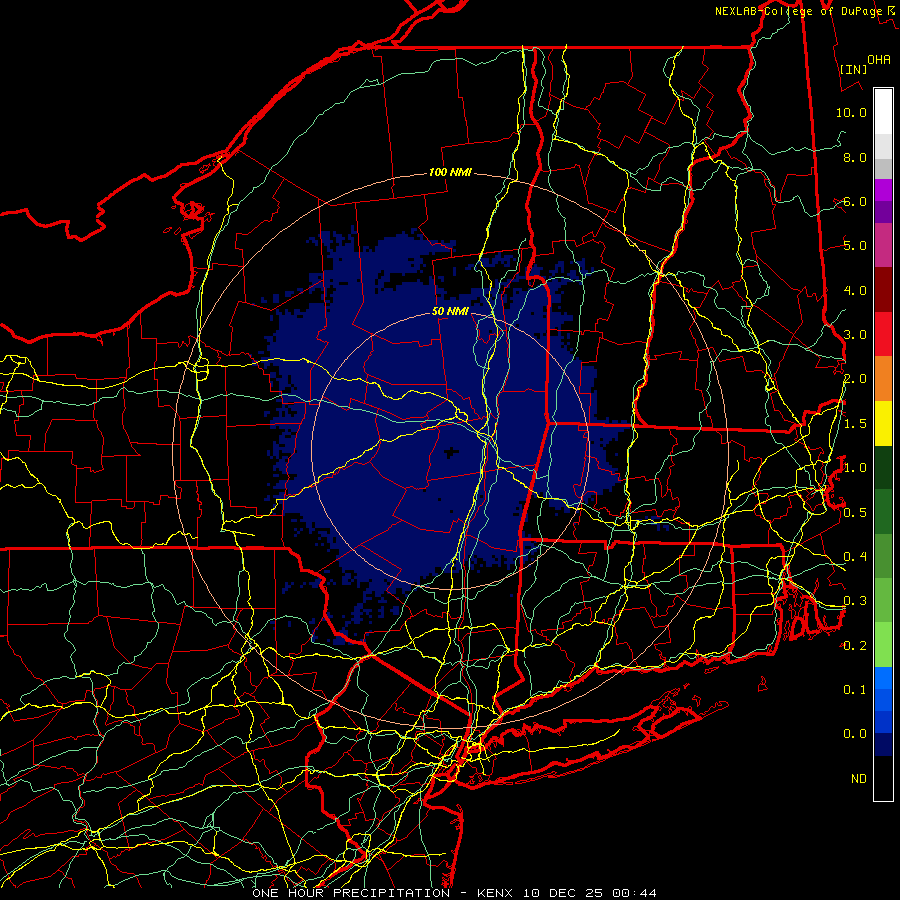This screenshot has width=900, height=900.
Task: Click the 8.0 legend value
Action: pos(855,157)
